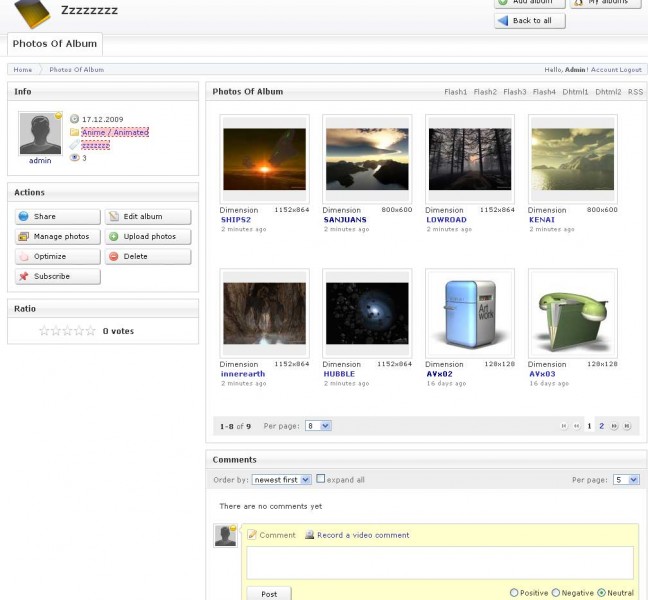
Task: Click the album book icon beside Zzzzzzzz
Action: [32, 13]
